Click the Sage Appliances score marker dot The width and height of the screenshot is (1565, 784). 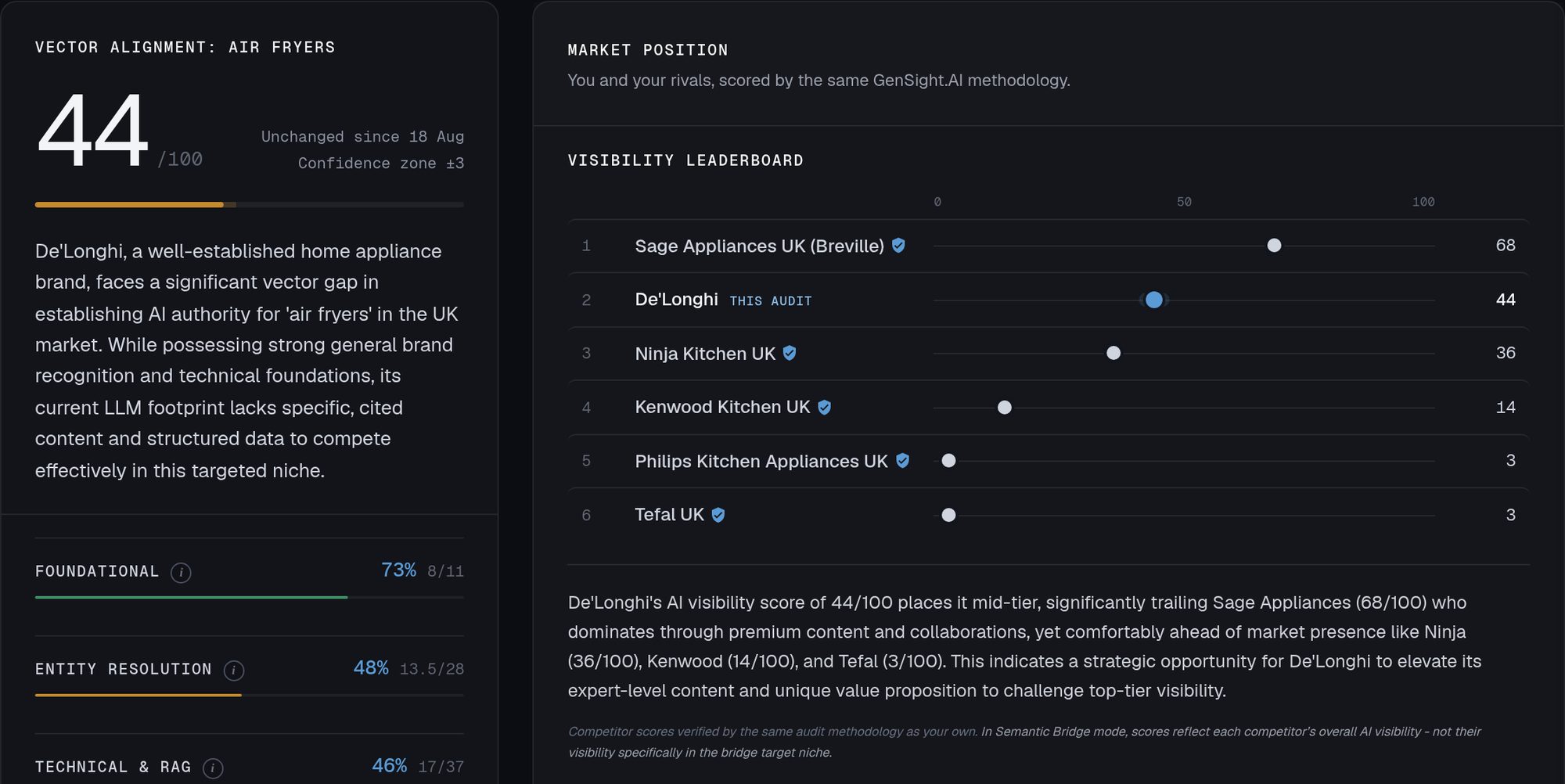click(1274, 246)
